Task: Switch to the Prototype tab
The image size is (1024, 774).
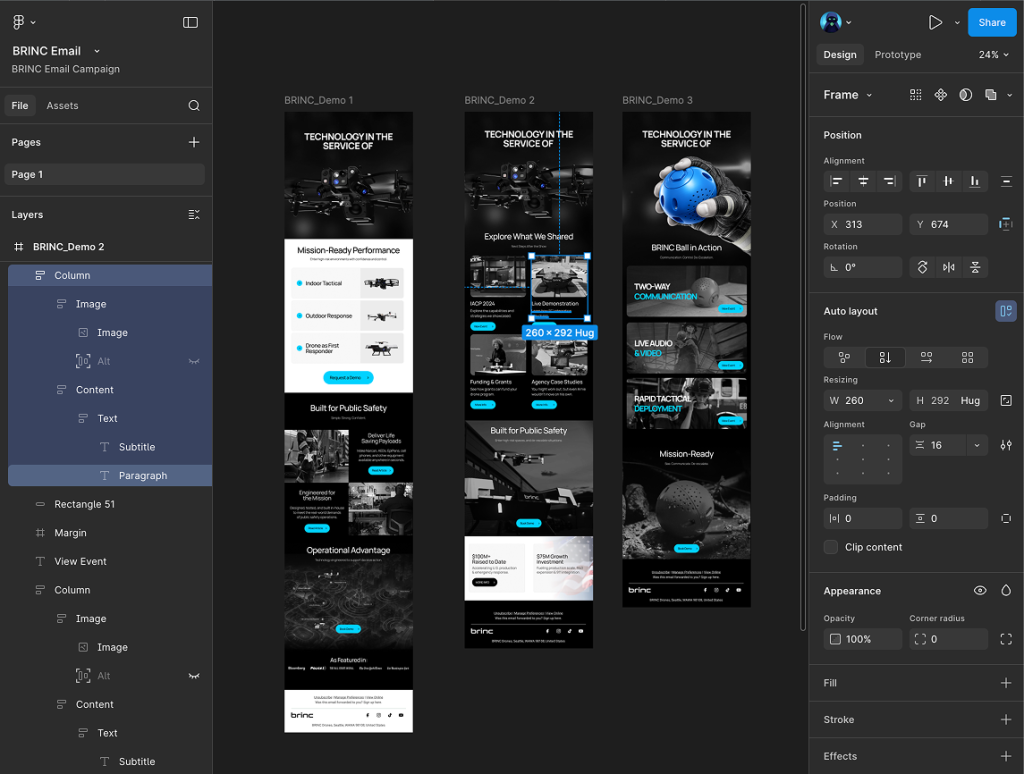Action: click(x=897, y=55)
